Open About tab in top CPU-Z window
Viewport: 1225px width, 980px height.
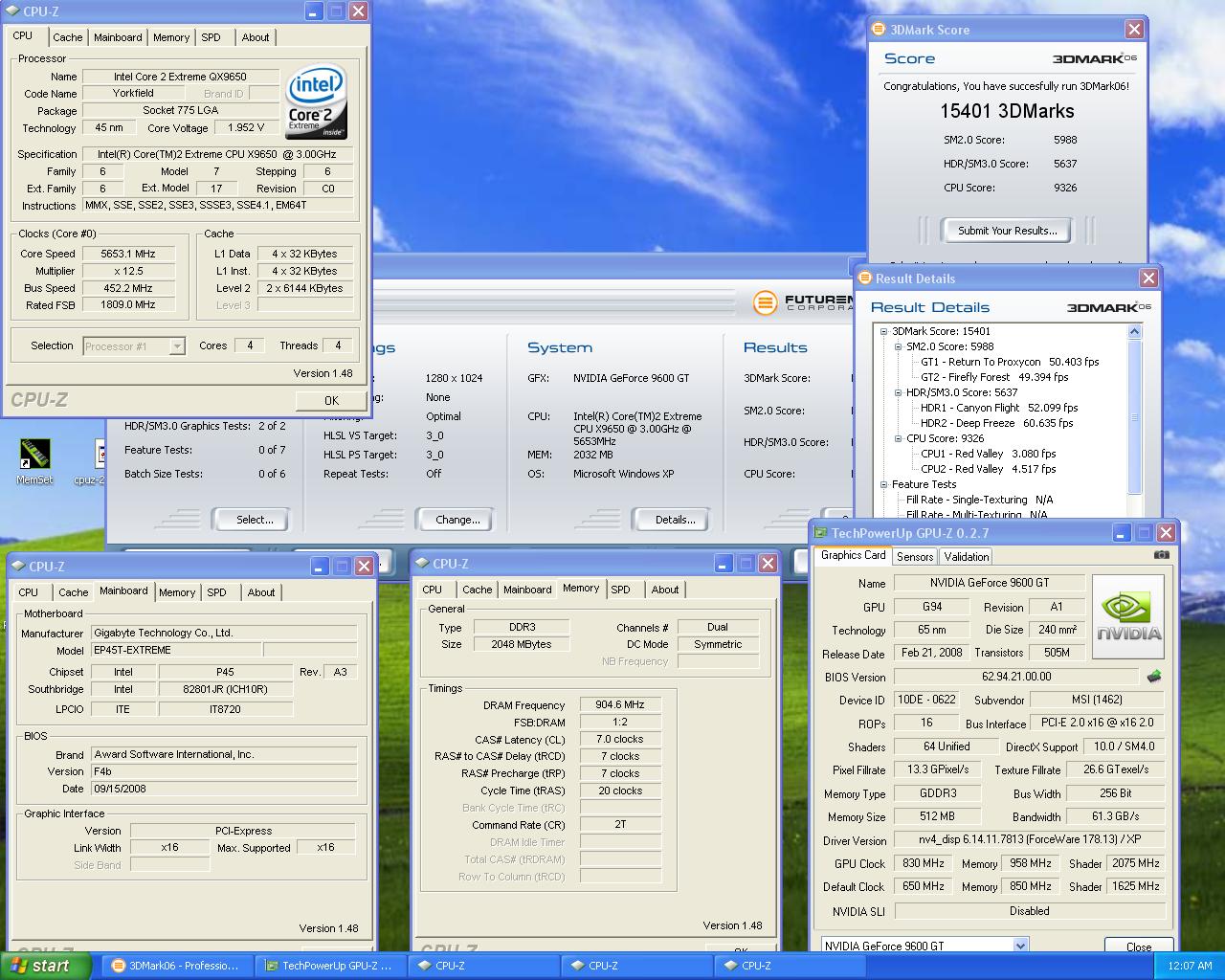tap(256, 37)
